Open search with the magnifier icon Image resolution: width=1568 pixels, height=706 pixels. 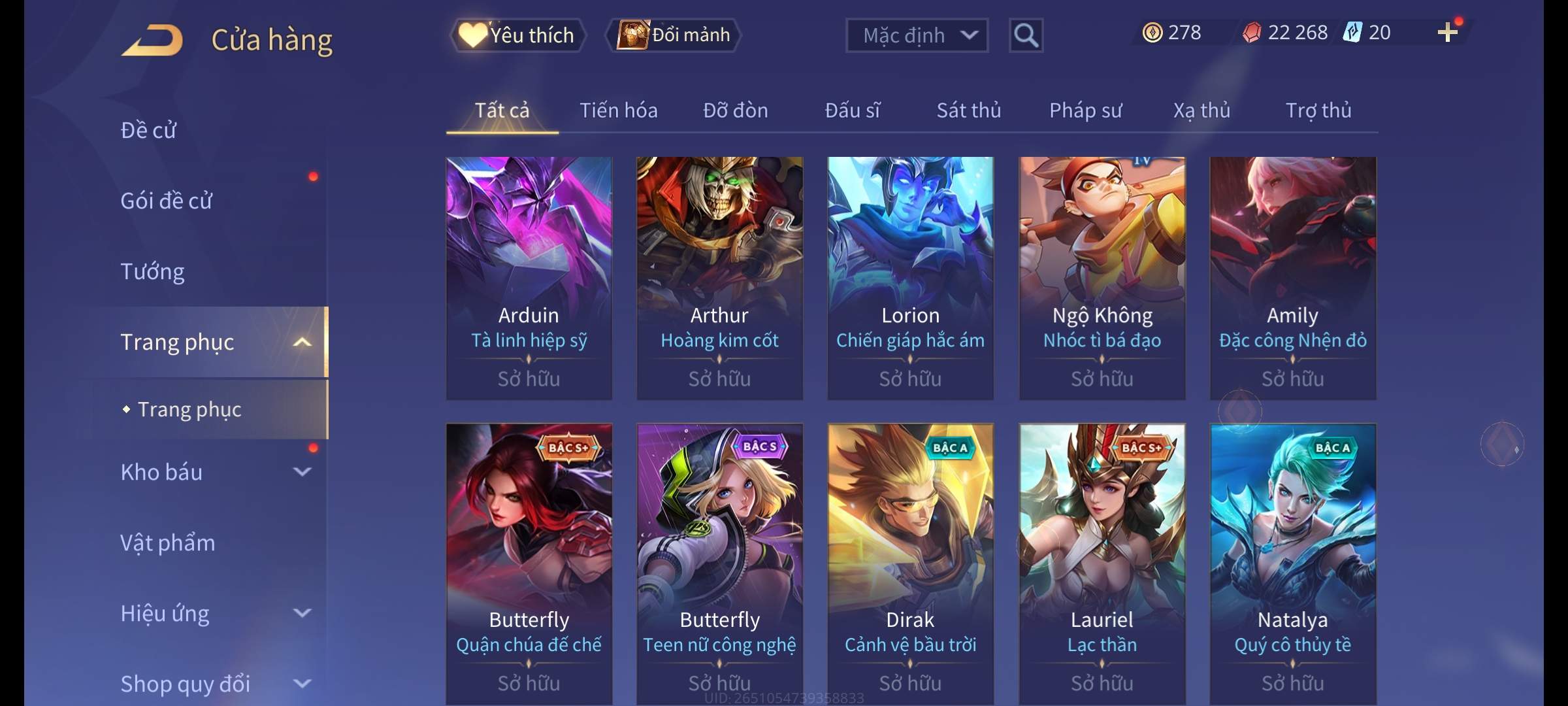[x=1026, y=35]
